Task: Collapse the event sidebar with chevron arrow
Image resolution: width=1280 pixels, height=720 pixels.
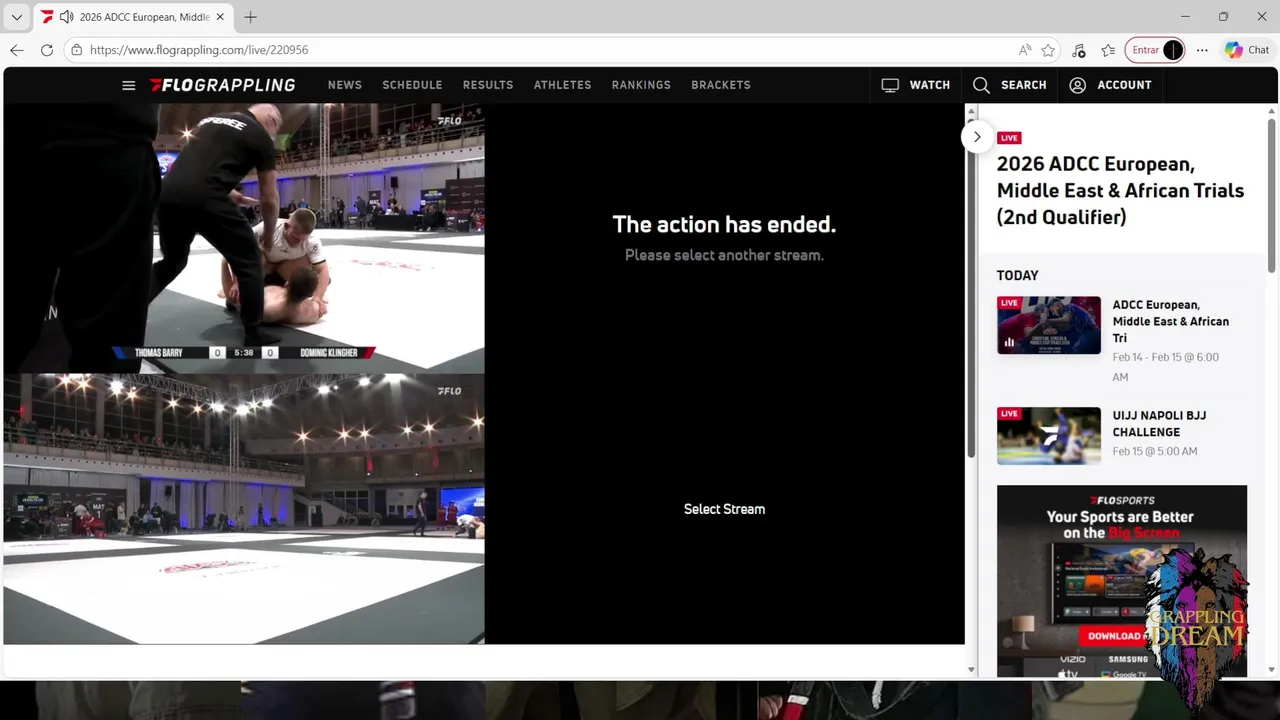Action: [x=977, y=137]
